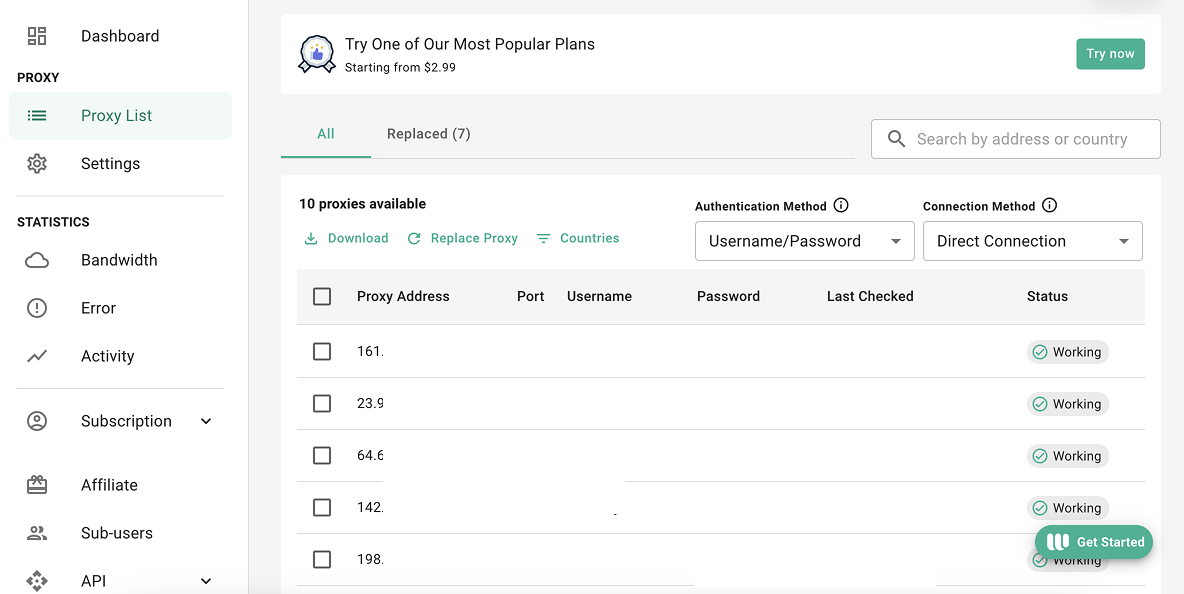Check the box for proxy 161
The height and width of the screenshot is (594, 1184).
(322, 352)
